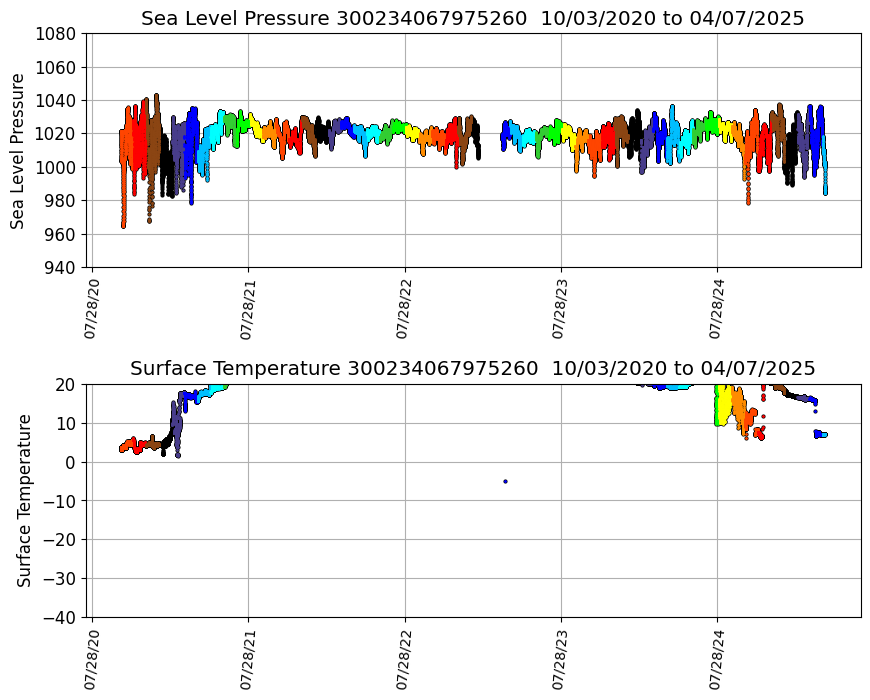The width and height of the screenshot is (870, 700).
Task: Click the 1040 tick label on pressure axis
Action: (x=59, y=101)
